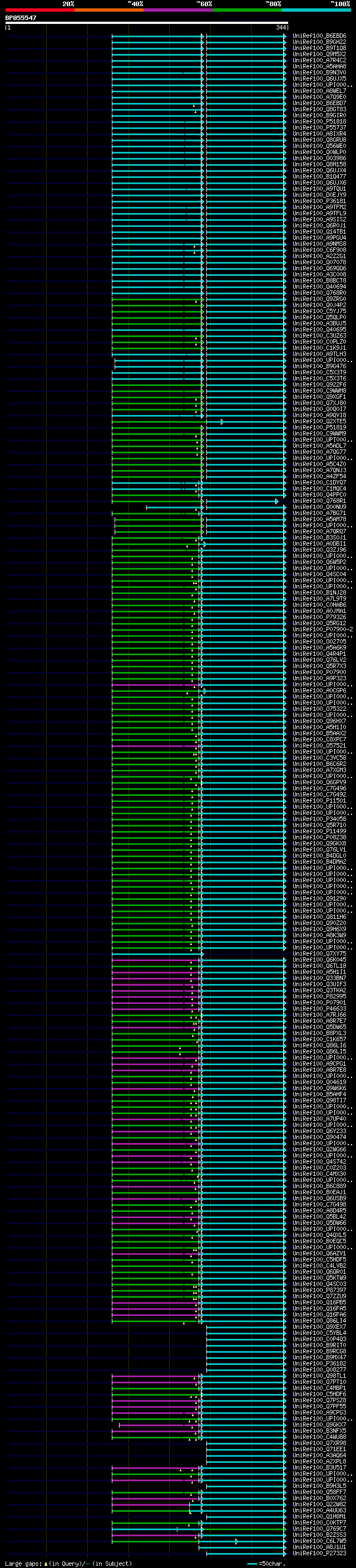Select hit UniRef100_Q769C7
The height and width of the screenshot is (1568, 356).
point(319,1529)
